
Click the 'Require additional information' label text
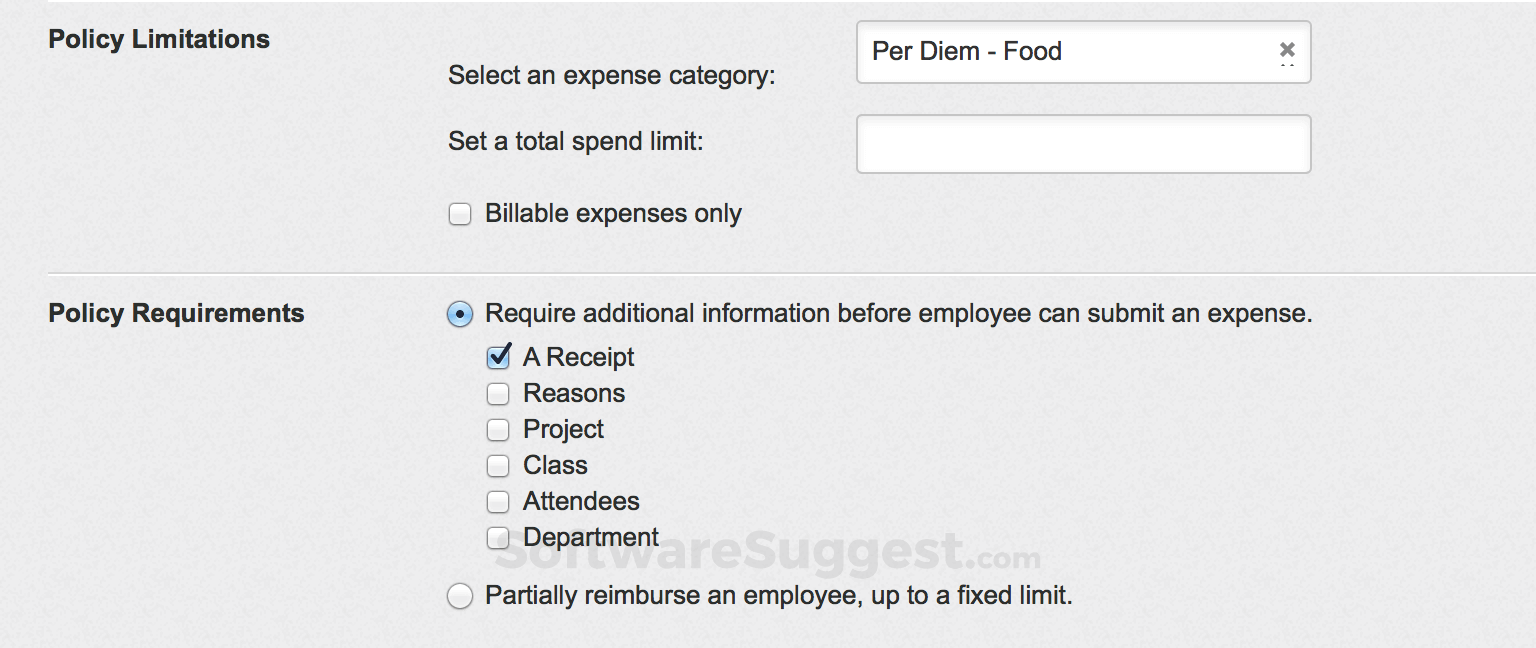coord(898,313)
